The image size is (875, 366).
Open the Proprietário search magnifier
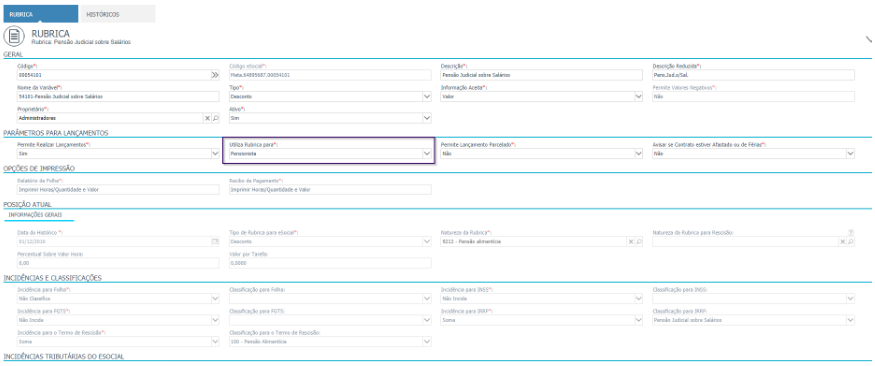tap(215, 118)
